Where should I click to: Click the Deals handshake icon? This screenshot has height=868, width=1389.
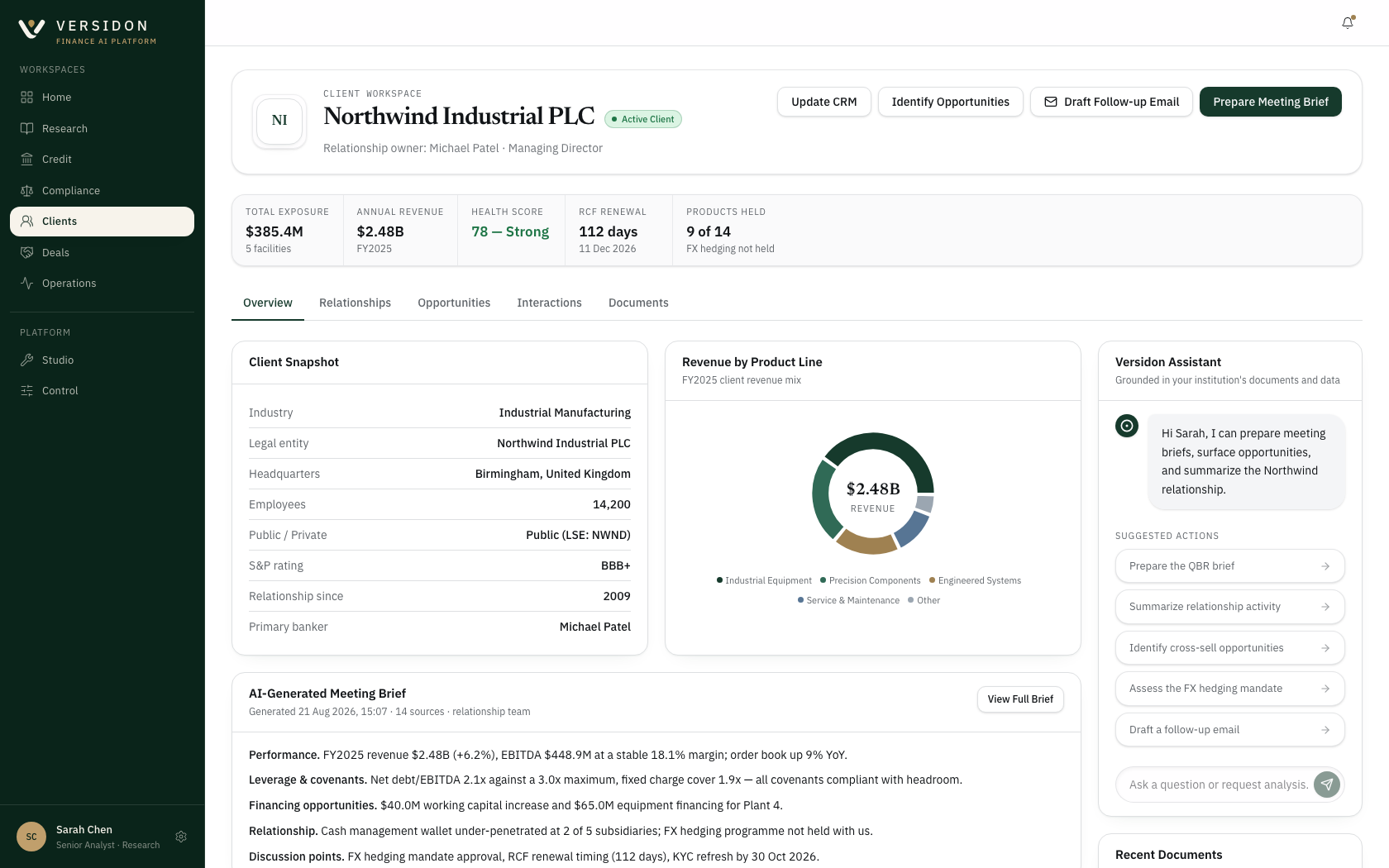pyautogui.click(x=26, y=252)
